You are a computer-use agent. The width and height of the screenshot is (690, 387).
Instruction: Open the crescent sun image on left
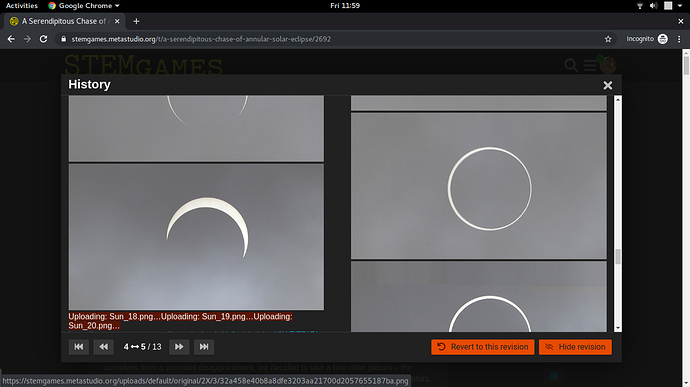(x=196, y=237)
